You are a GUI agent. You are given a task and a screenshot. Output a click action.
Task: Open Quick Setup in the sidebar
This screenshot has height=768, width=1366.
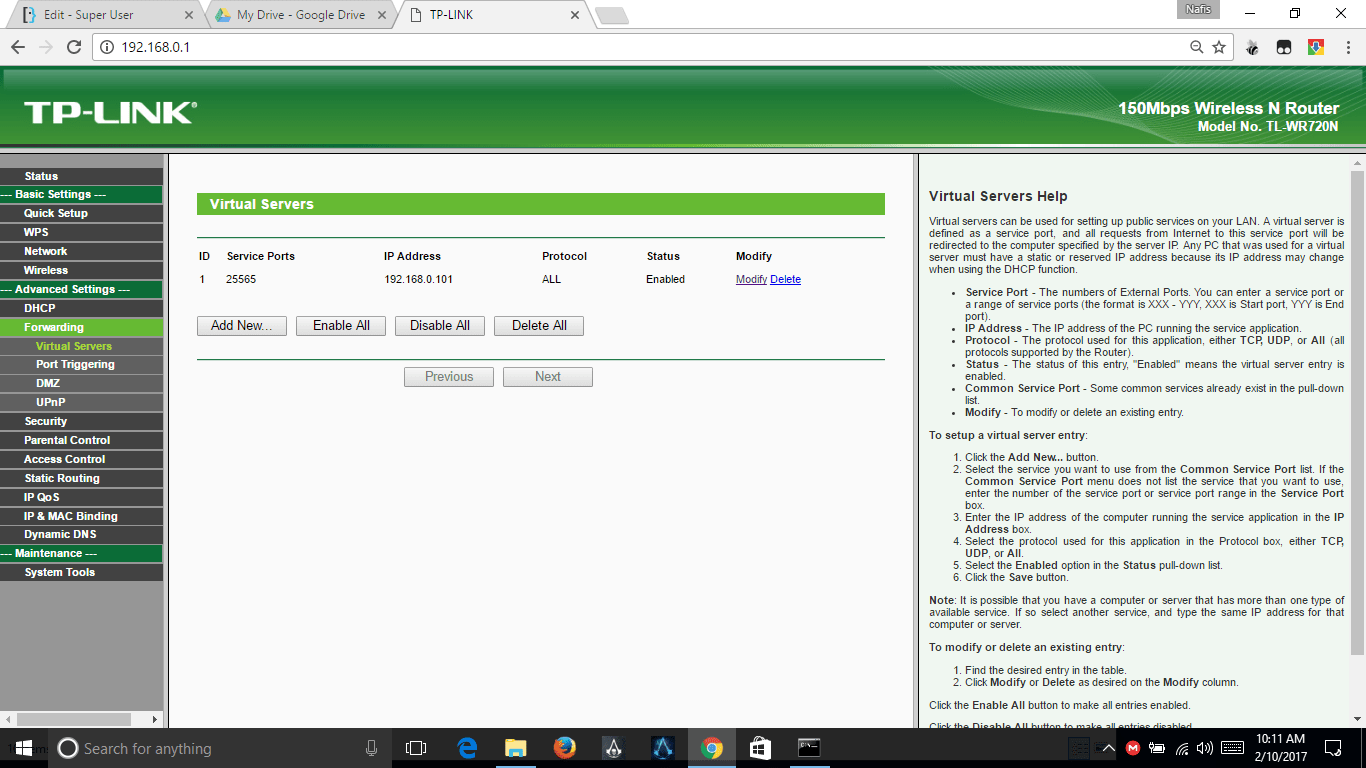81,213
